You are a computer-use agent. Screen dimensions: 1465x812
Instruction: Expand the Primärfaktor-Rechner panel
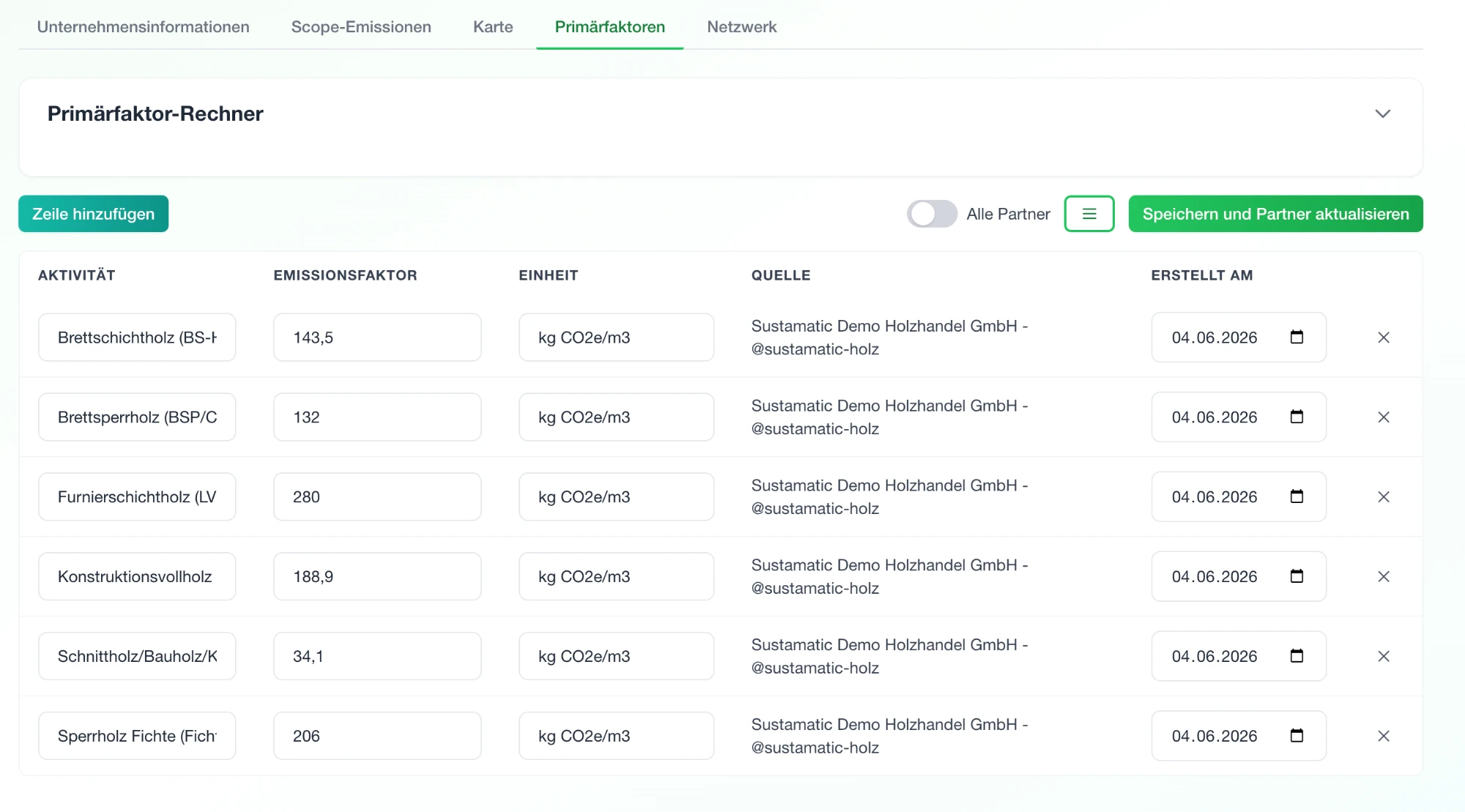[1382, 114]
